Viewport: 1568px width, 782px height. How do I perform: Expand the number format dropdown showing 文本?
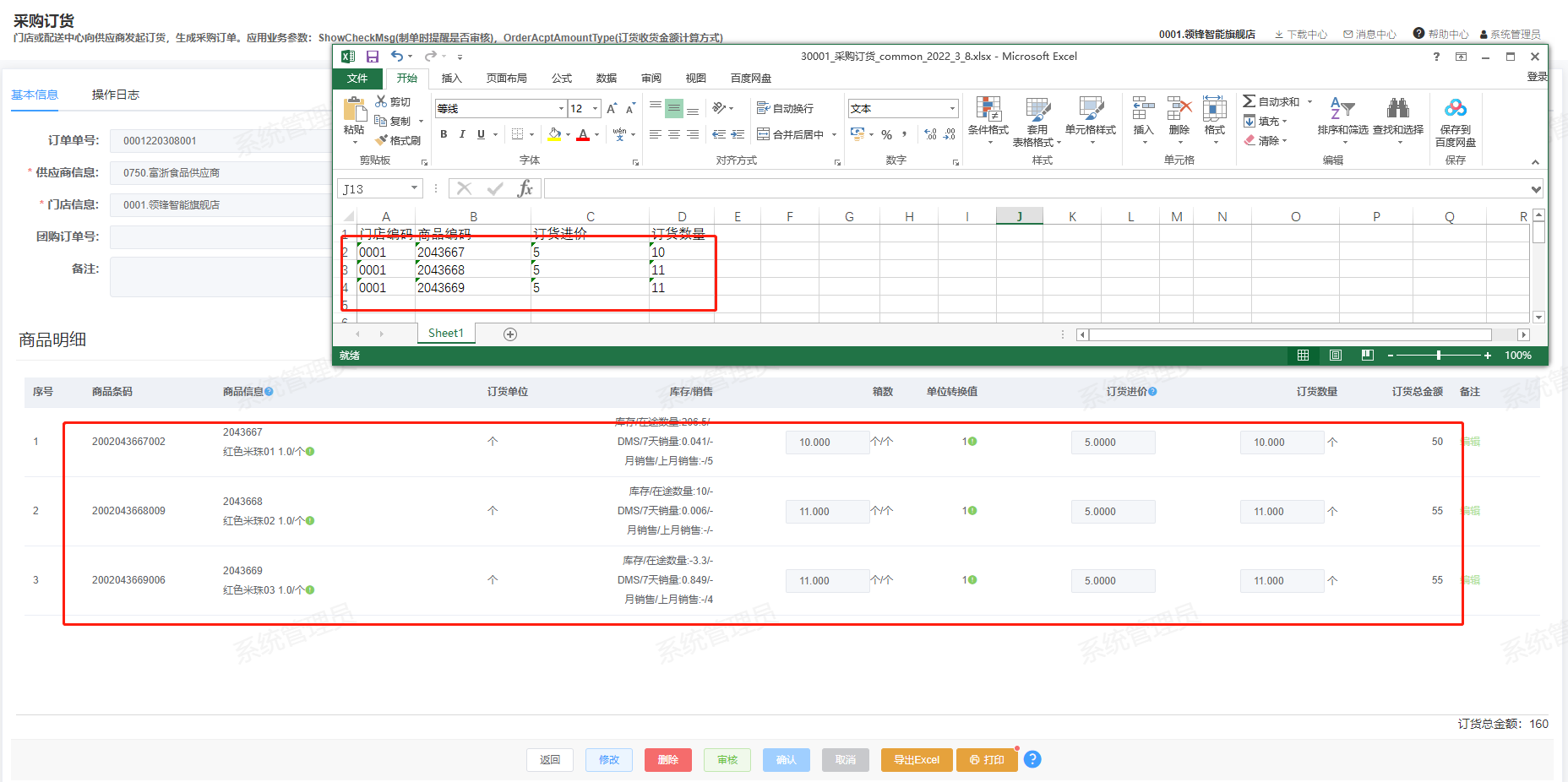coord(952,109)
